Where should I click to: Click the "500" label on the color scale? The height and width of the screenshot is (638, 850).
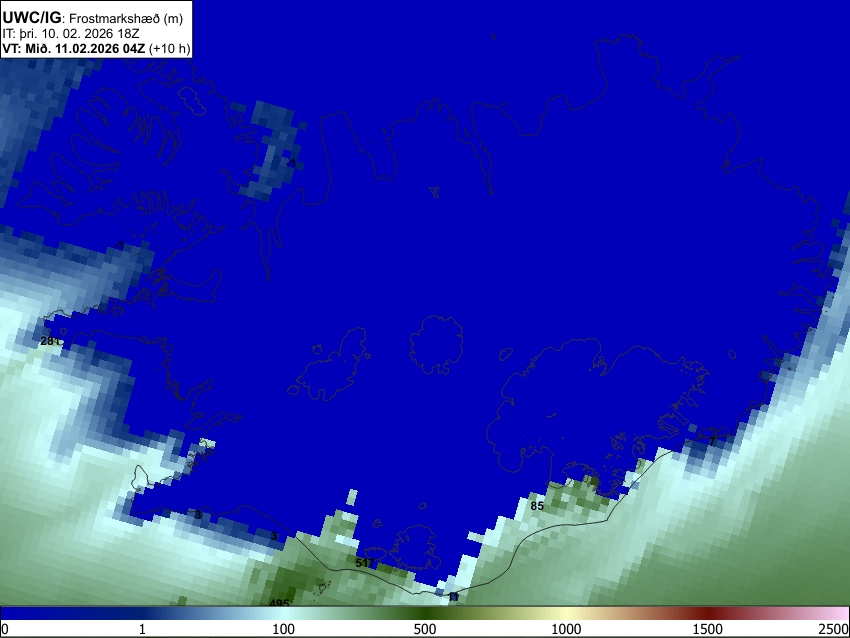[425, 629]
